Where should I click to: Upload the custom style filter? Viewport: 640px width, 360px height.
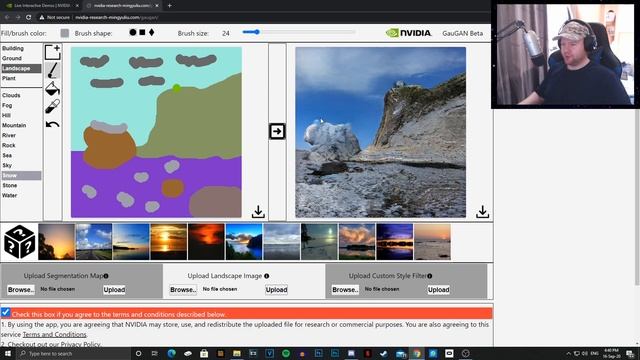coord(439,289)
